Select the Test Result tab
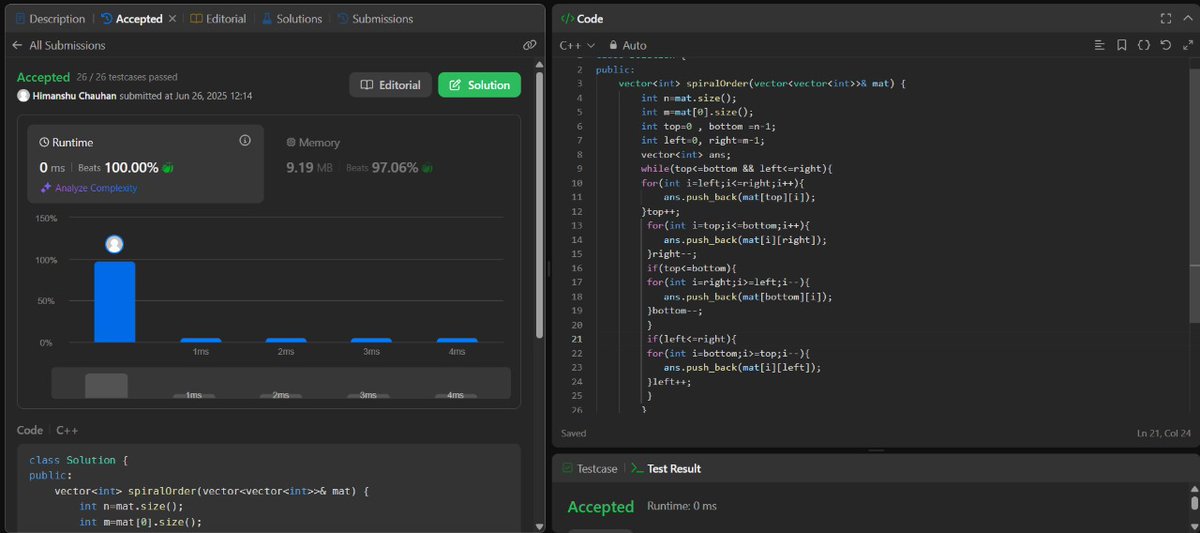Screen dimensions: 1200x533 [665, 468]
